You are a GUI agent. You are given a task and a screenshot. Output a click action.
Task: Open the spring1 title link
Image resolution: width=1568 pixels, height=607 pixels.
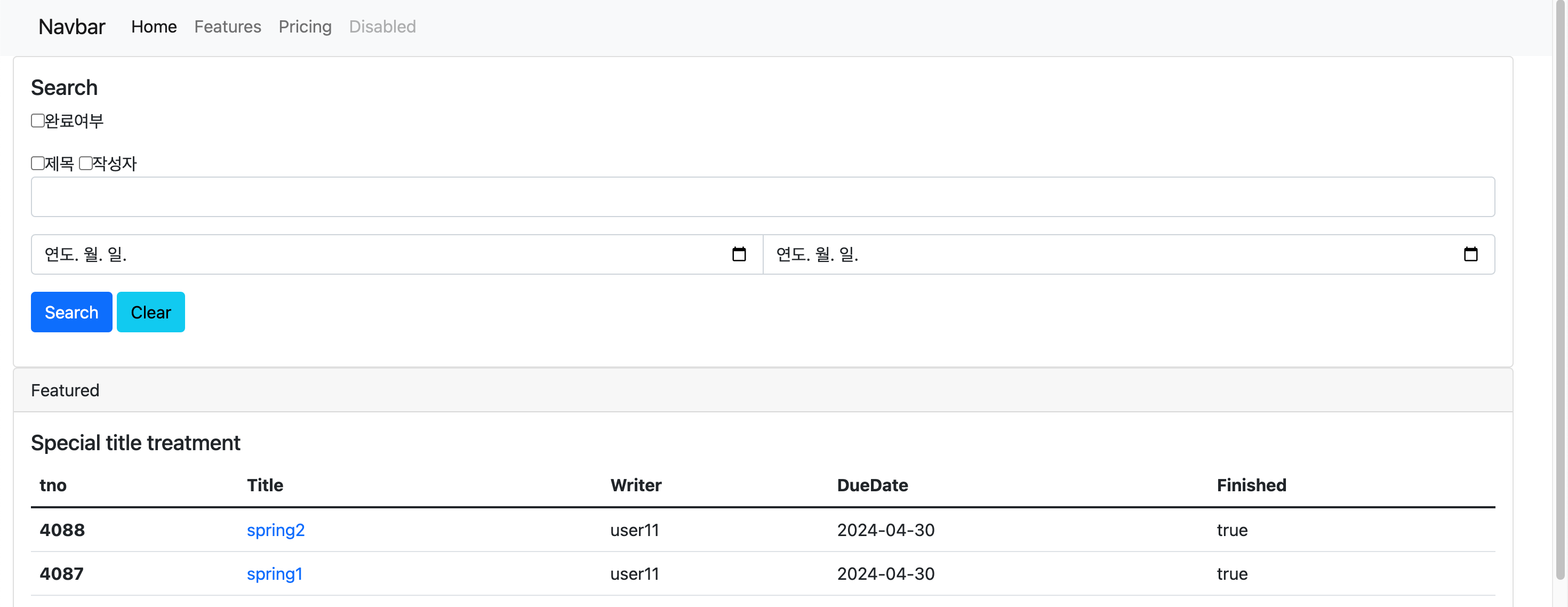pyautogui.click(x=274, y=573)
